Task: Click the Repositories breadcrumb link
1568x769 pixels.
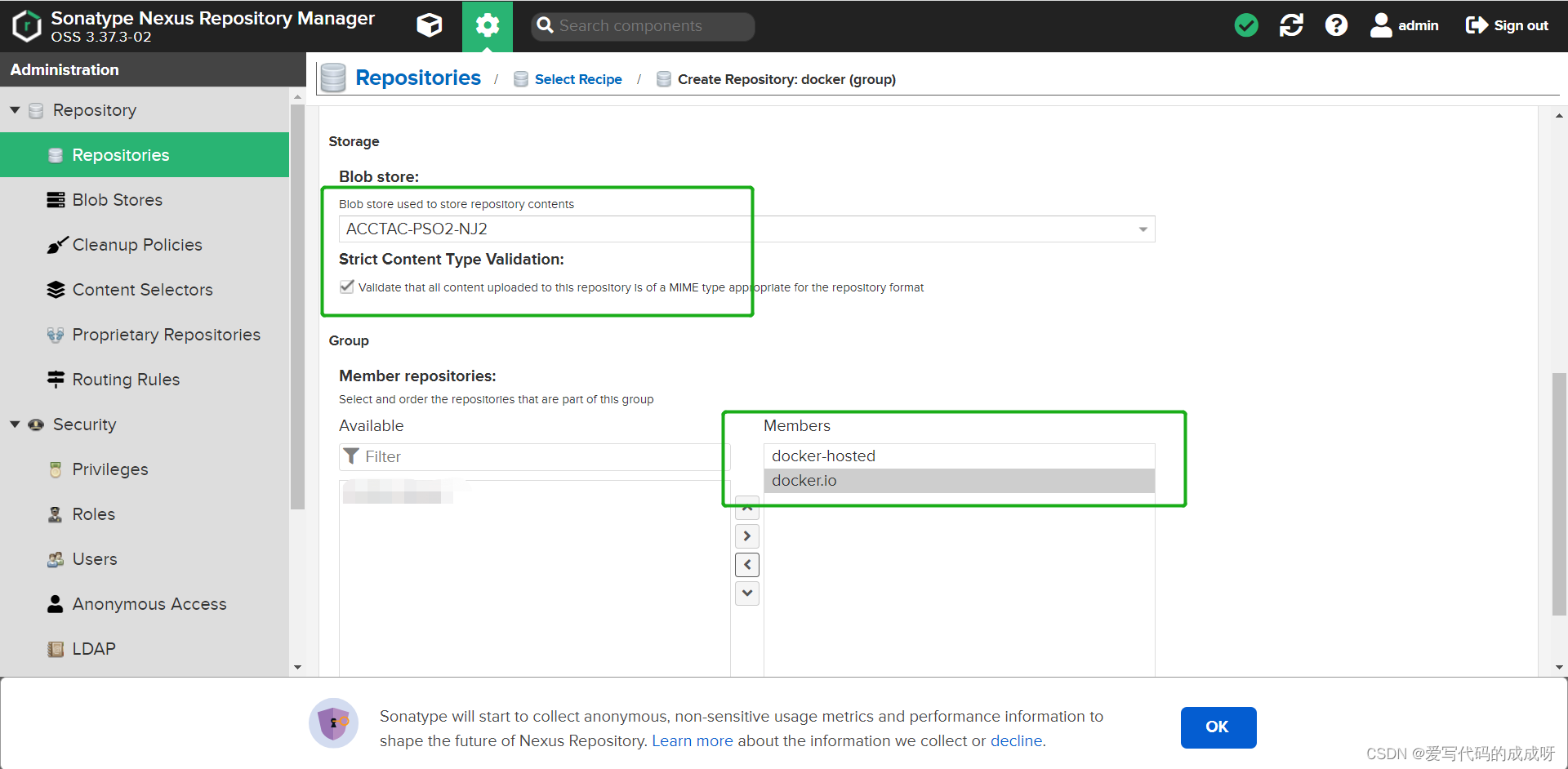Action: [x=418, y=78]
